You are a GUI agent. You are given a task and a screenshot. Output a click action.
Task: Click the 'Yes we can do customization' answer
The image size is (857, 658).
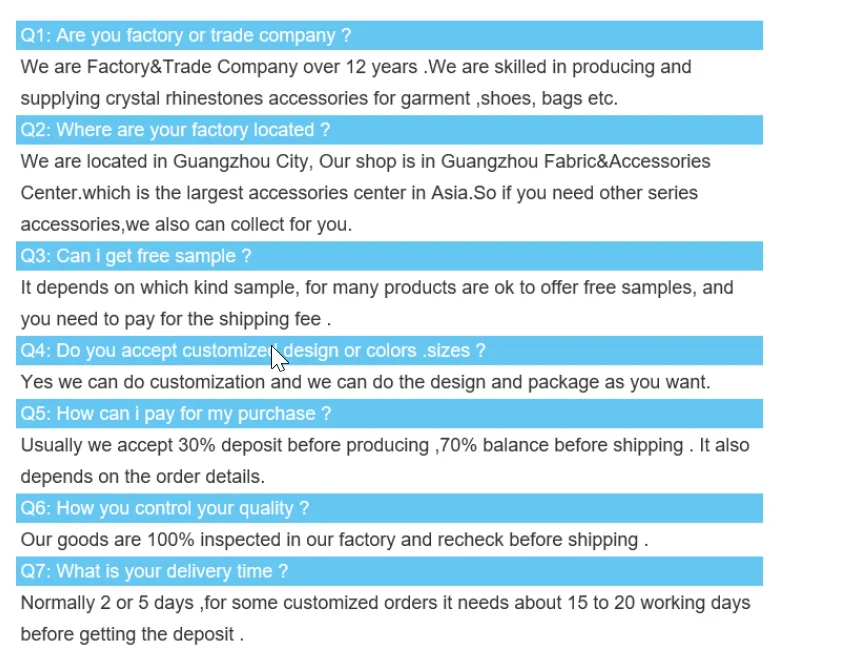click(365, 382)
